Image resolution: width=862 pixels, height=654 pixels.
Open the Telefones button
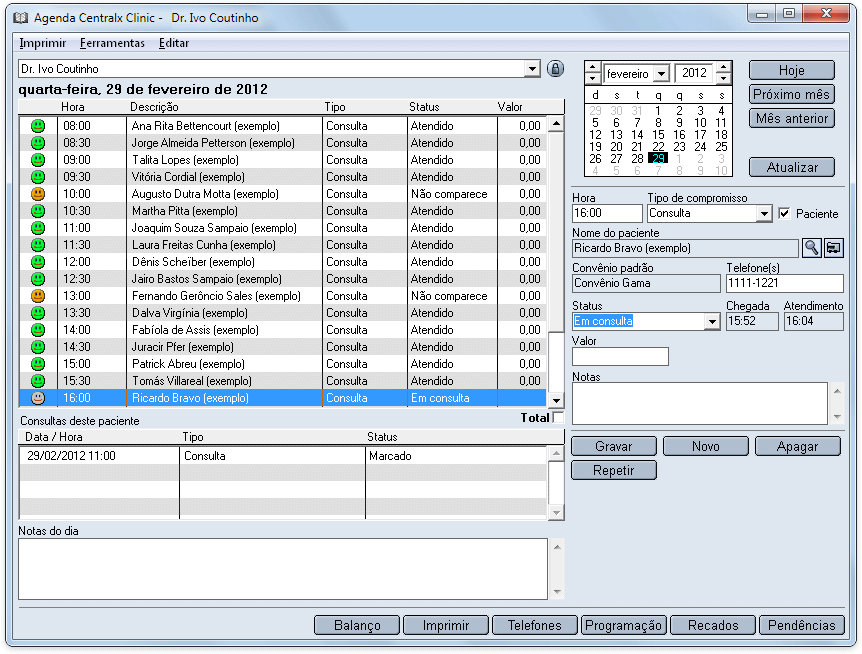tap(535, 625)
